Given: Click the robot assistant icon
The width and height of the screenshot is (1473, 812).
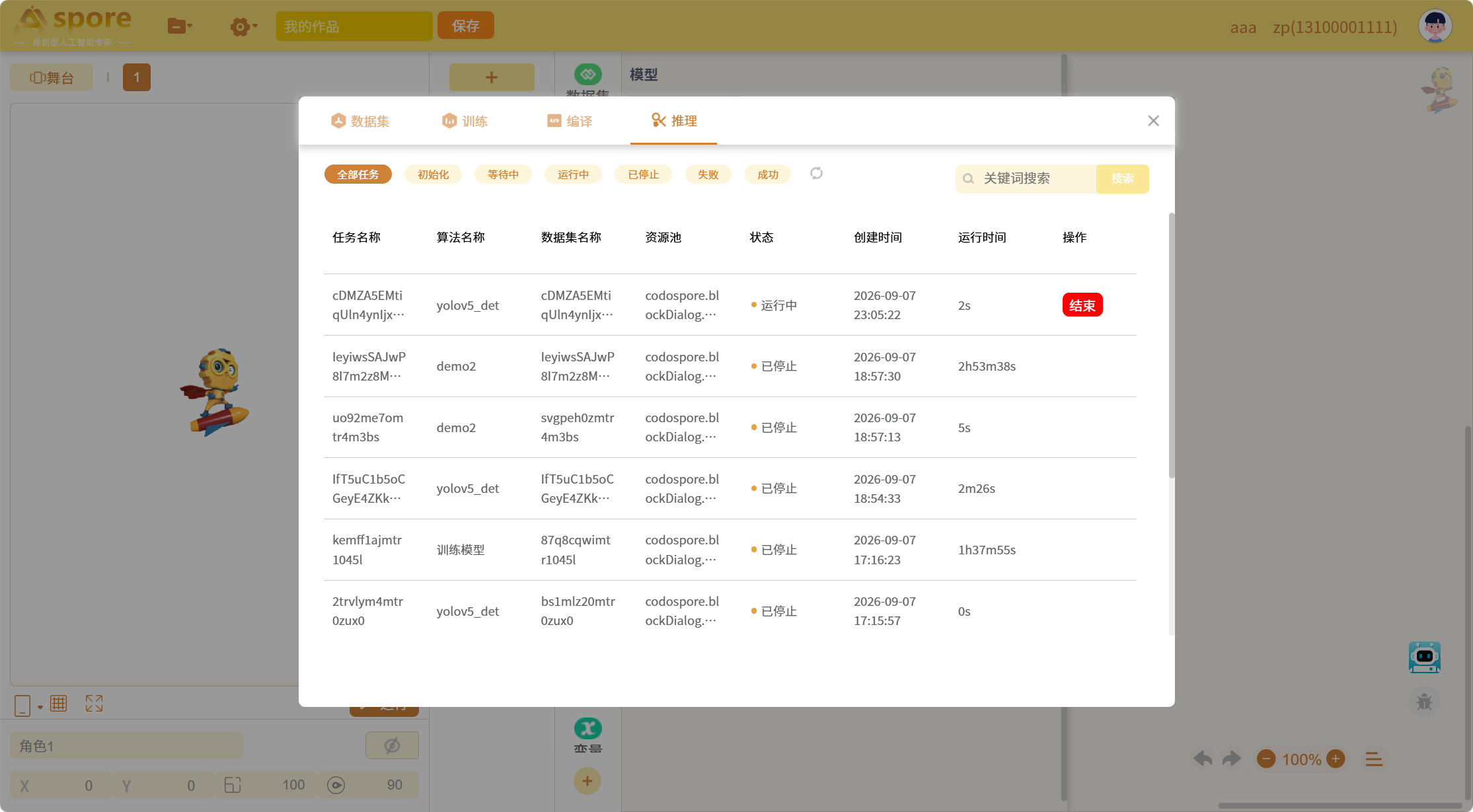Looking at the screenshot, I should [1424, 657].
